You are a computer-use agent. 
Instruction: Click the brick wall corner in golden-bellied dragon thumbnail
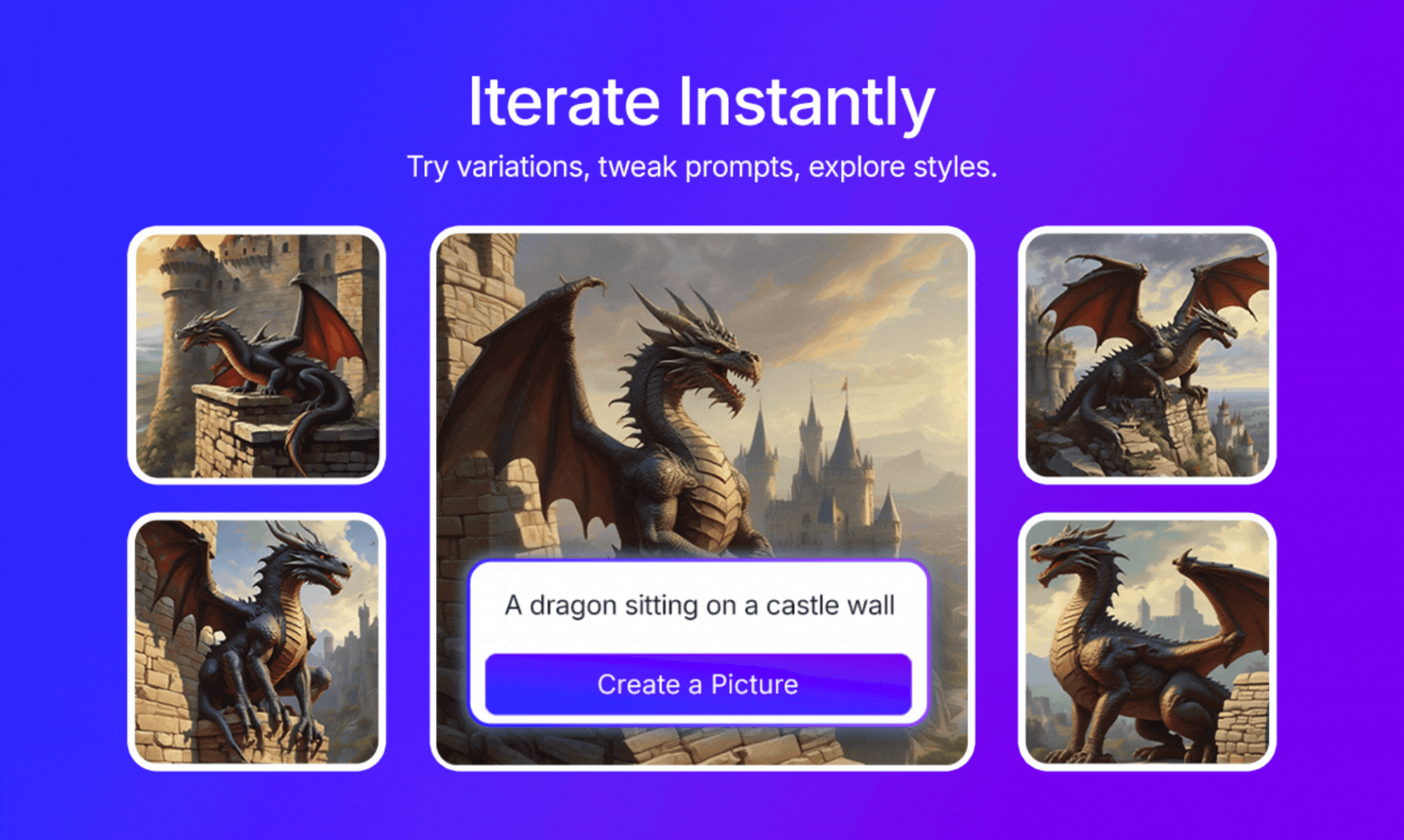tap(1241, 714)
